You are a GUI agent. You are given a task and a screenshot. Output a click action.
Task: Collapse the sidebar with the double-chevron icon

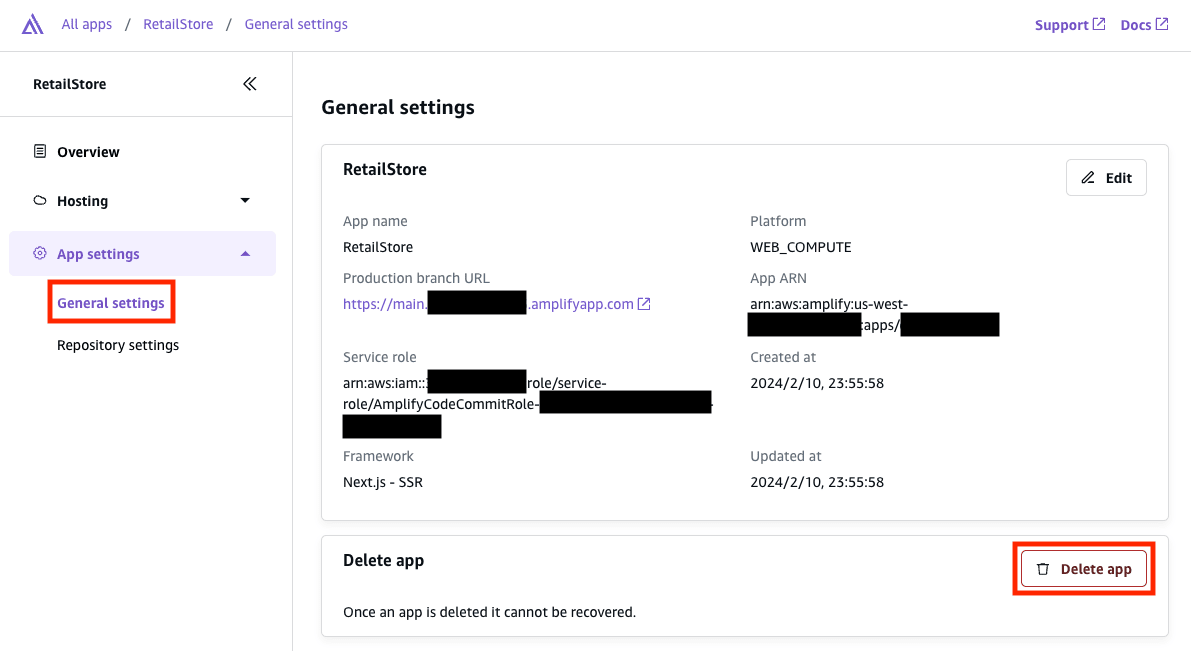click(249, 84)
